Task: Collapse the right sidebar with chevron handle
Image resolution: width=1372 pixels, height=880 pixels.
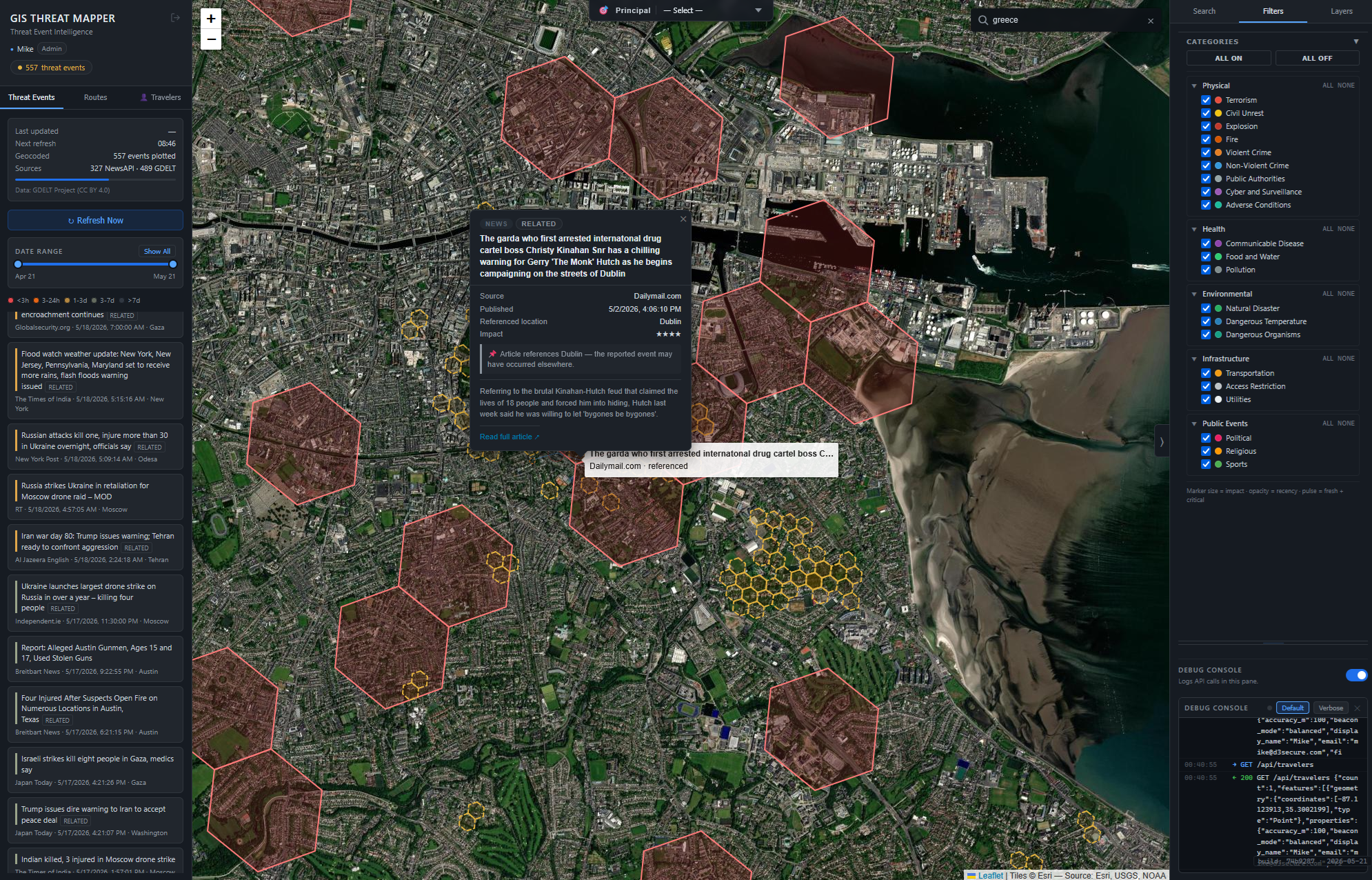Action: click(x=1162, y=442)
